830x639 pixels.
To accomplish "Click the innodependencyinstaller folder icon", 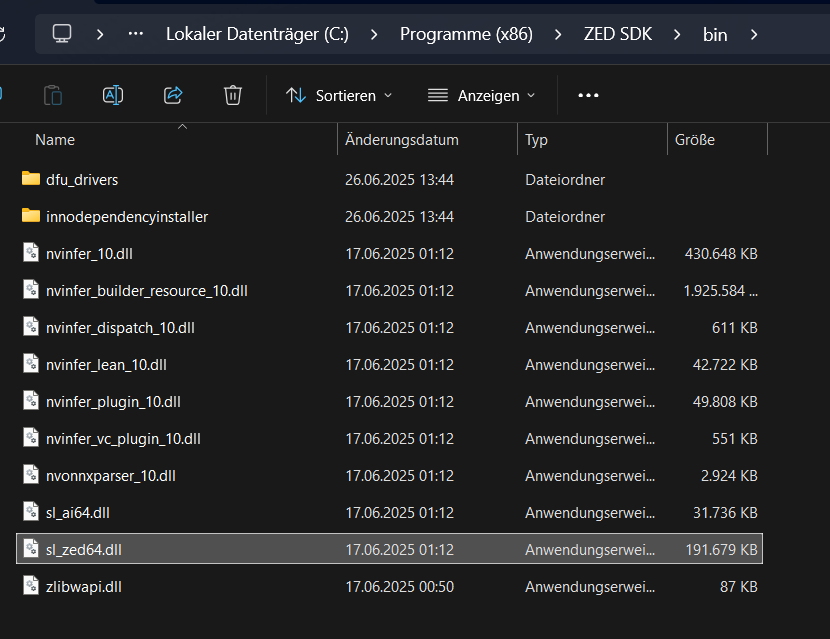I will pos(31,215).
